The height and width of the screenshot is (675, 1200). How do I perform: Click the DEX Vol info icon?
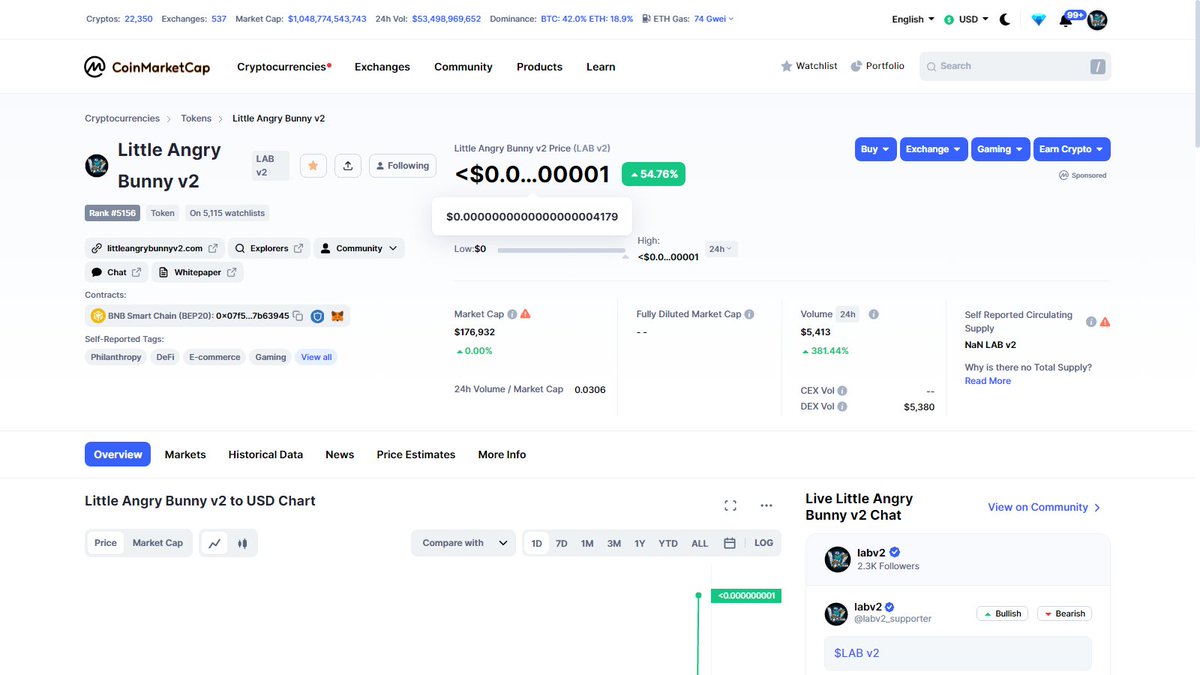(x=842, y=407)
